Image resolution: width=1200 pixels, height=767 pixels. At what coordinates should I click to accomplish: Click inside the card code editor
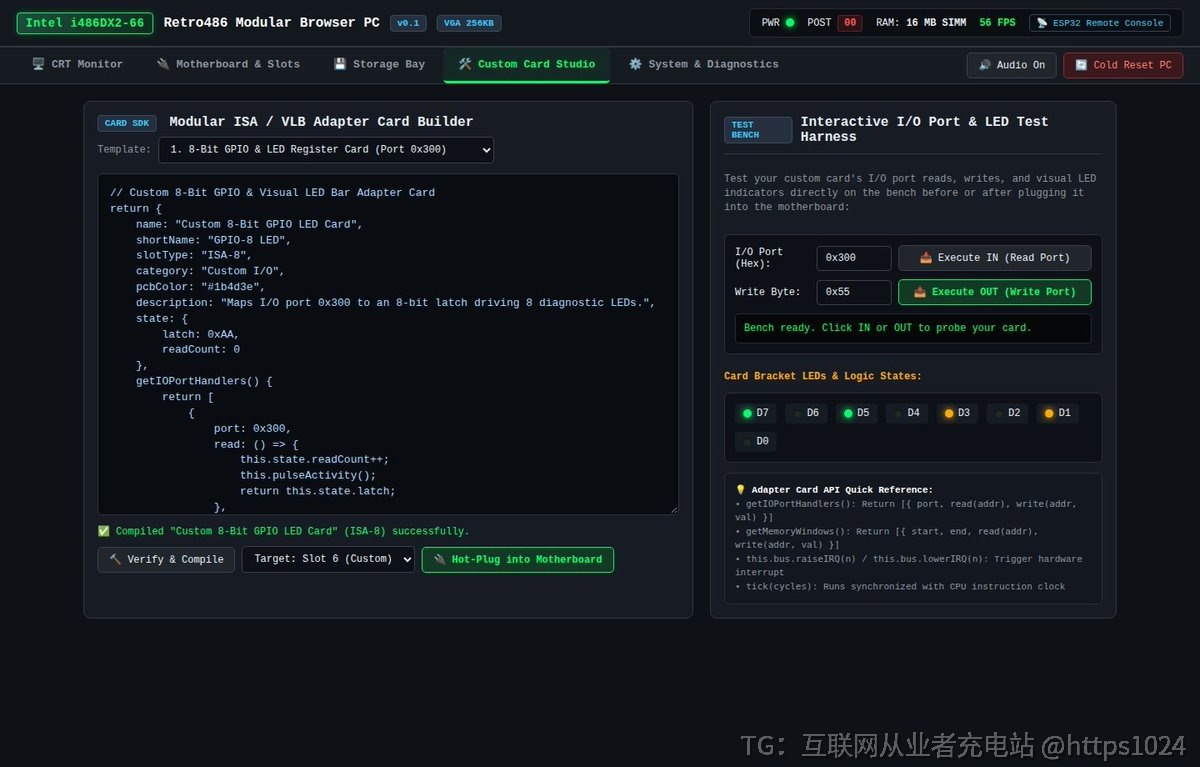tap(388, 344)
